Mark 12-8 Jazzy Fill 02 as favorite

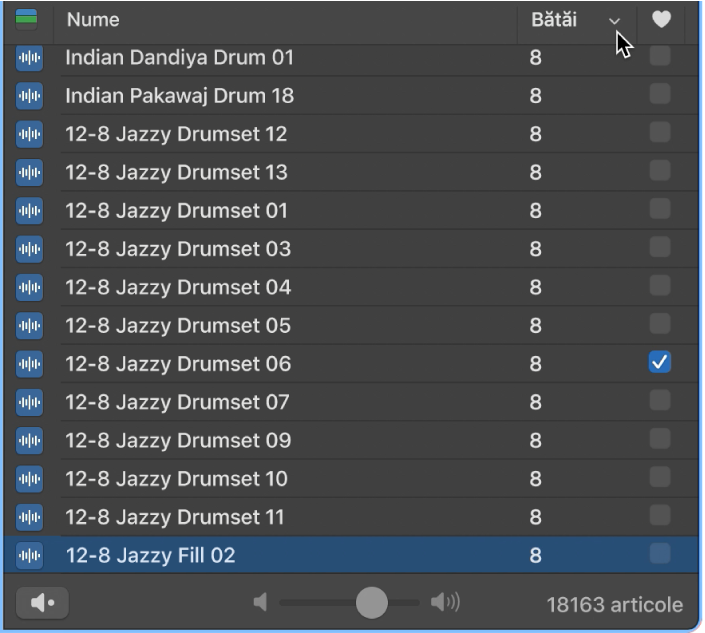tap(660, 554)
